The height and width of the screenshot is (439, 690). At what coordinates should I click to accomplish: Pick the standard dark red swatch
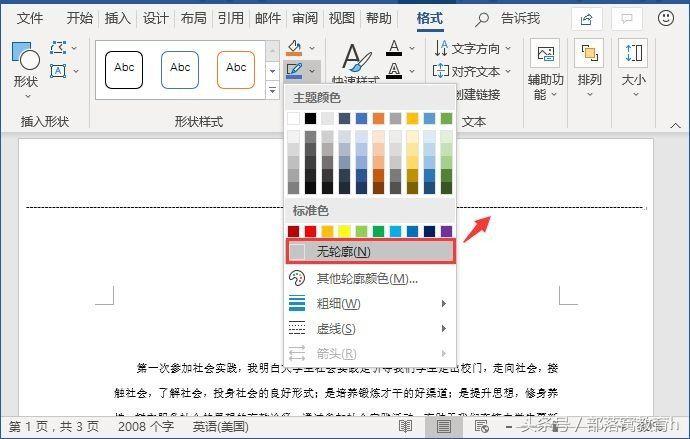pyautogui.click(x=294, y=231)
